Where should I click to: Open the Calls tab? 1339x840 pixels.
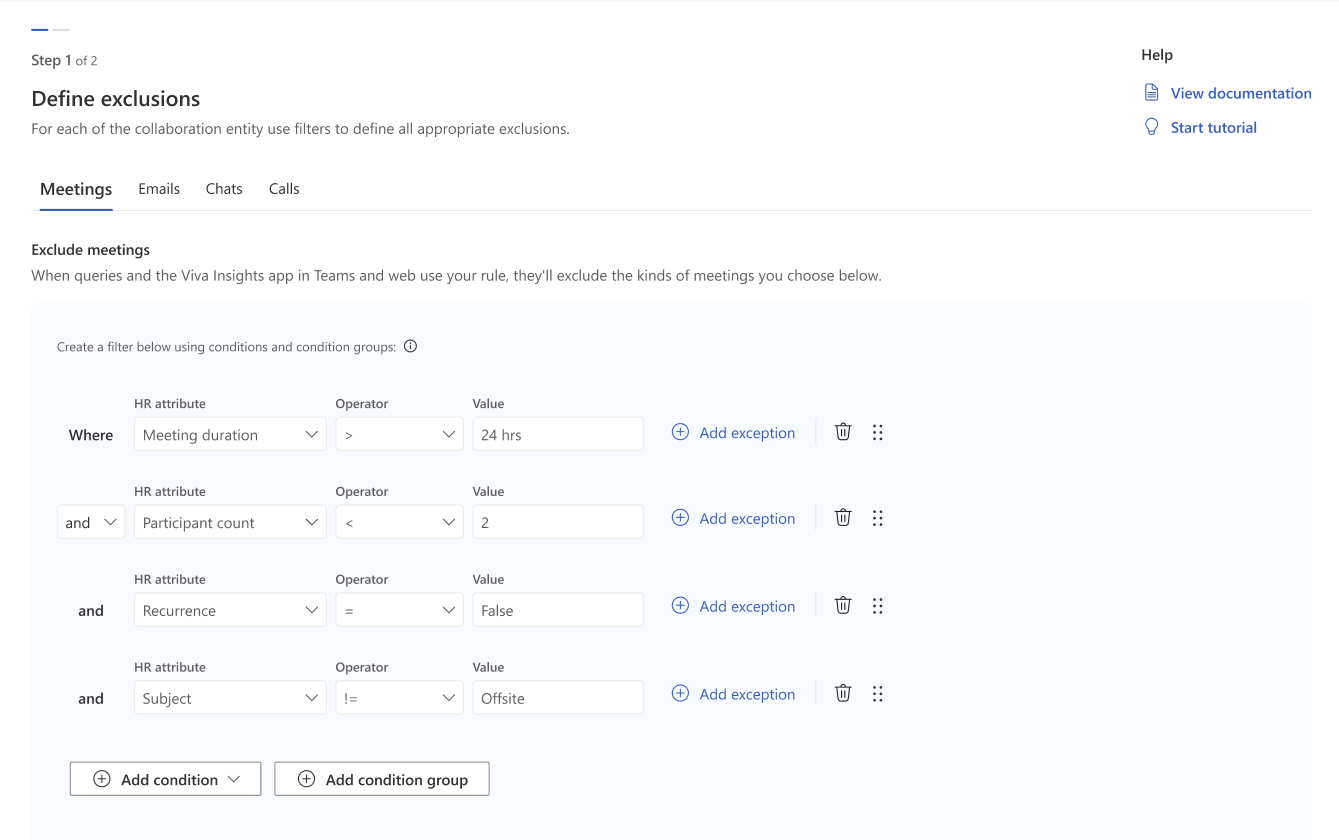(283, 188)
